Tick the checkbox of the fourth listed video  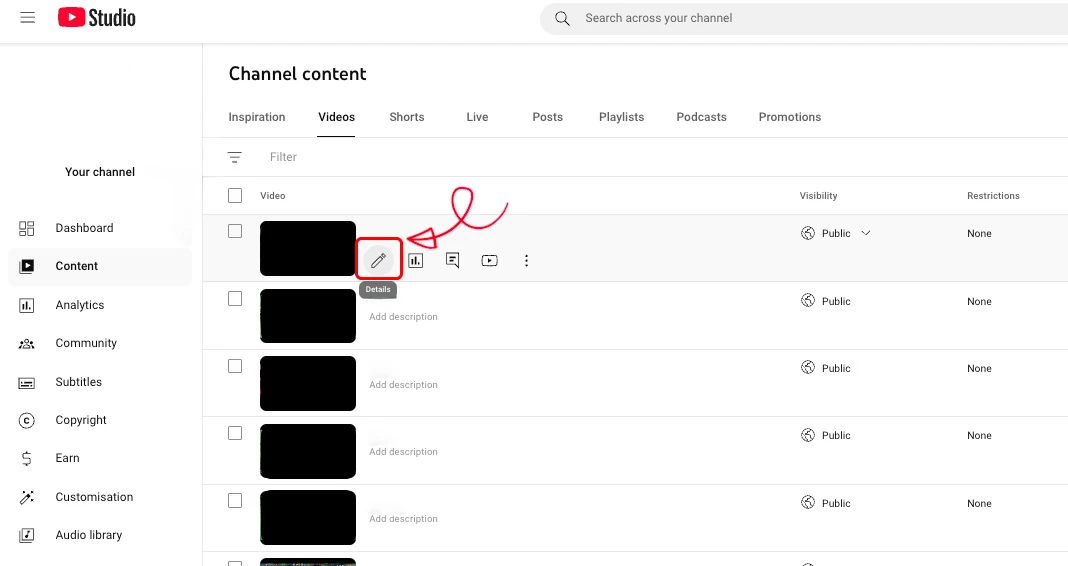pos(235,433)
